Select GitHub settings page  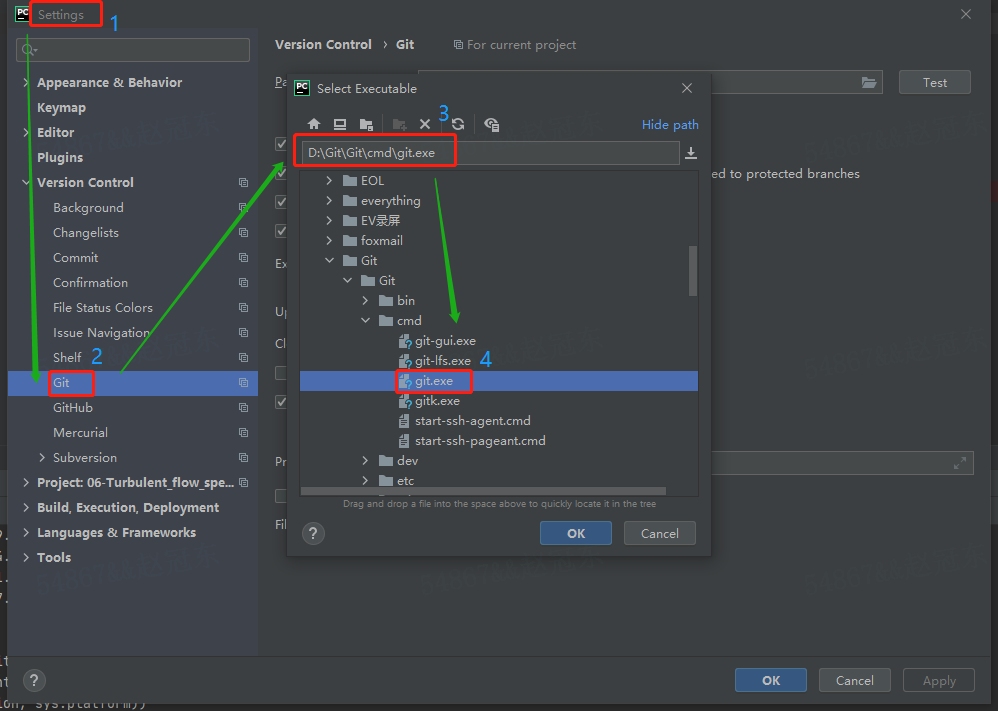(x=73, y=407)
